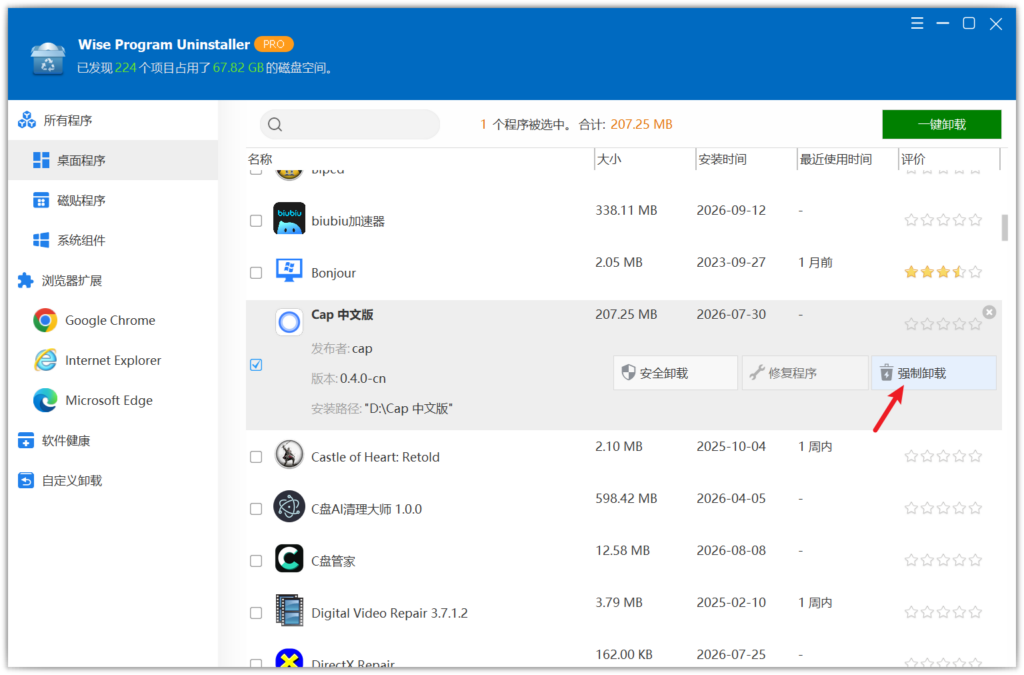Tick the C盘管家 checkbox
This screenshot has height=675, width=1024.
pos(256,561)
